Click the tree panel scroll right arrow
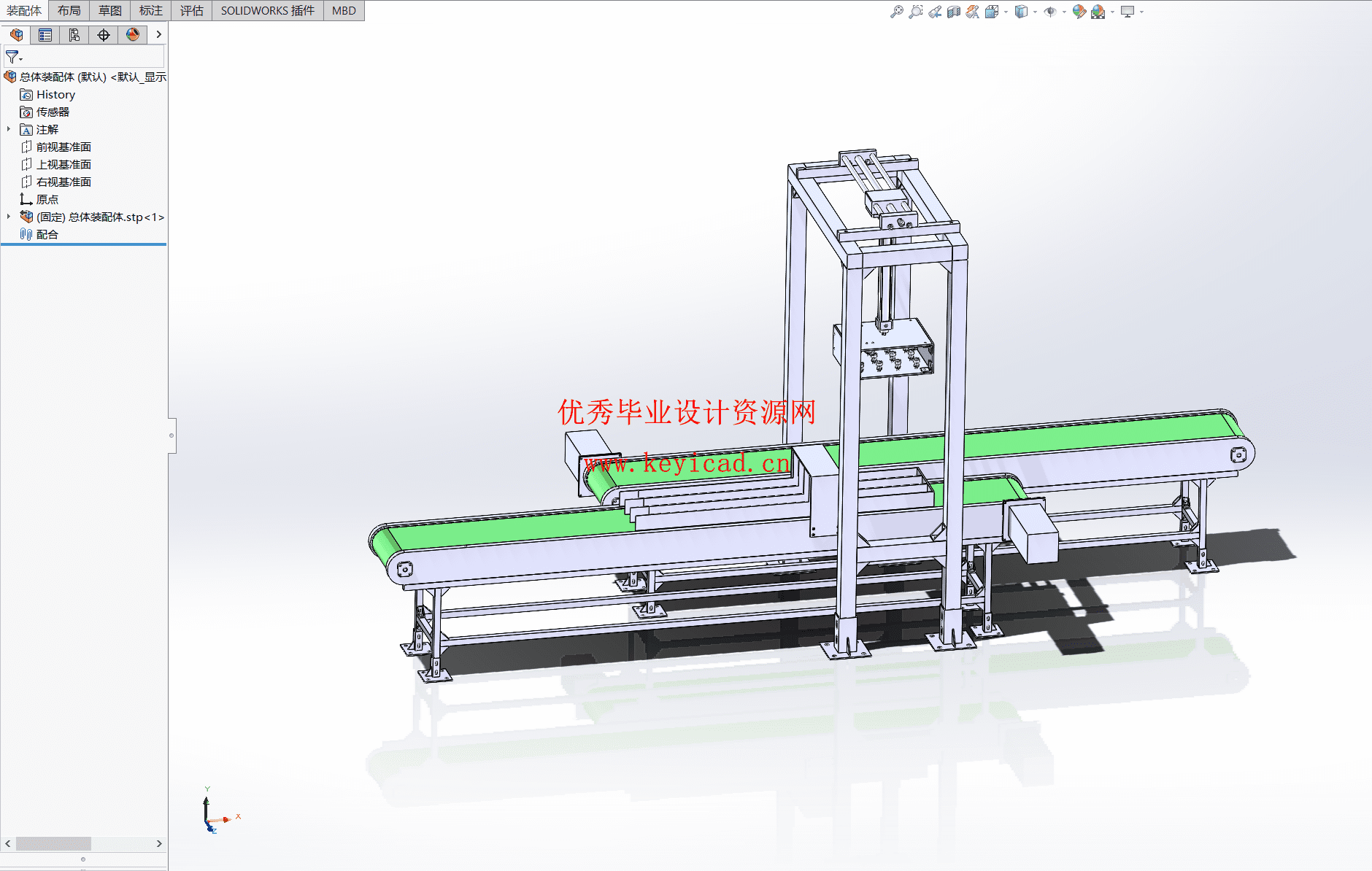Viewport: 1372px width, 871px height. pyautogui.click(x=159, y=843)
